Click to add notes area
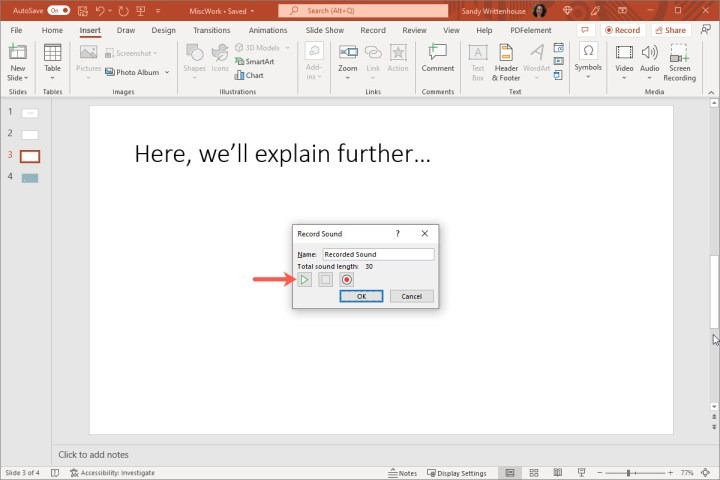Viewport: 720px width, 480px height. coord(93,454)
